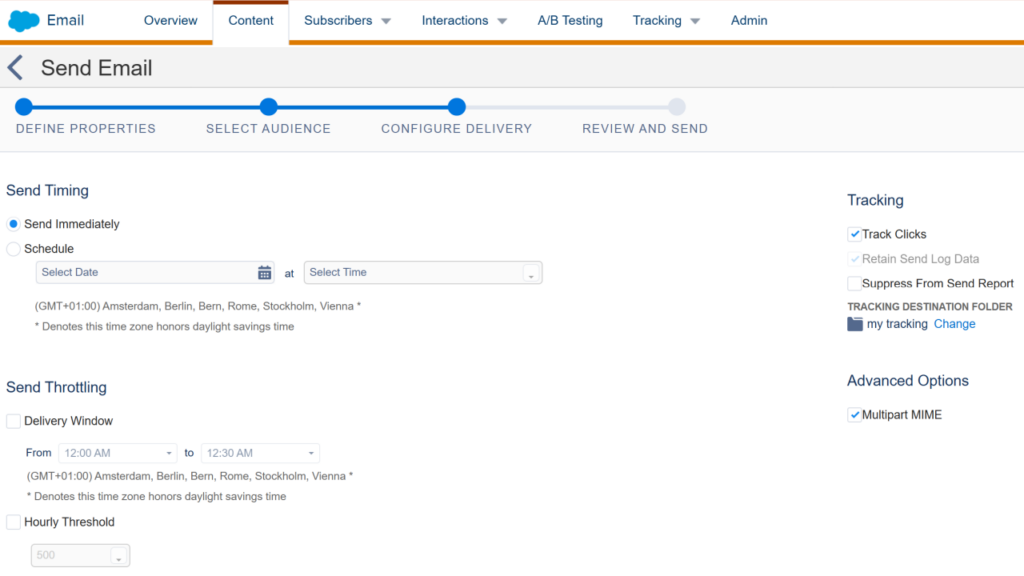Go back with the left chevron arrow
Screen dimensions: 1024x576
[15, 68]
